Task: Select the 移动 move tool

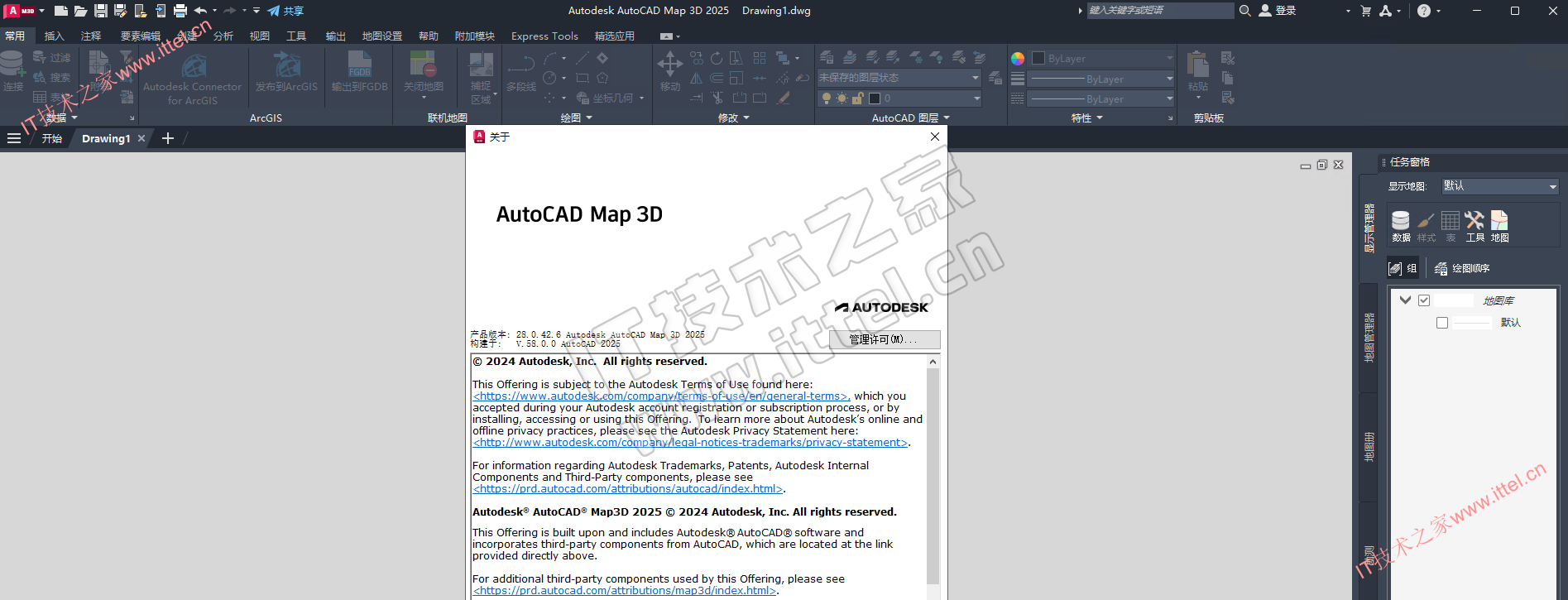Action: click(x=669, y=71)
